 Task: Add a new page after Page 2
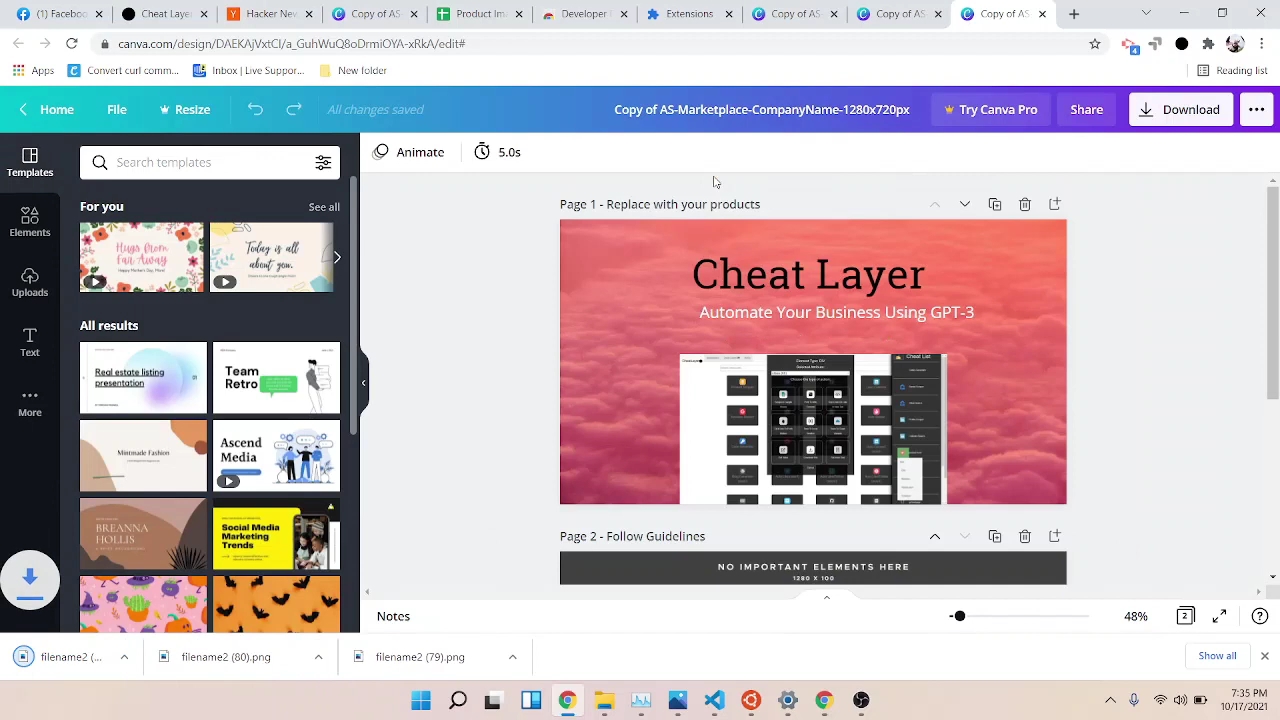tap(1055, 536)
